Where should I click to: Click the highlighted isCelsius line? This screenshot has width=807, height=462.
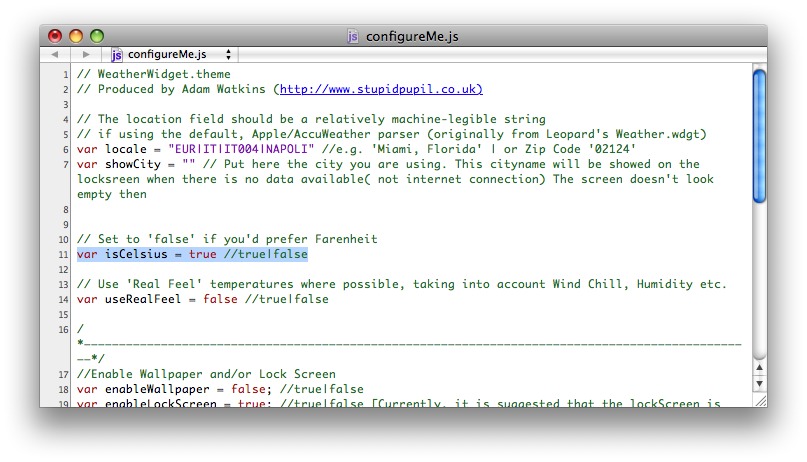(192, 254)
